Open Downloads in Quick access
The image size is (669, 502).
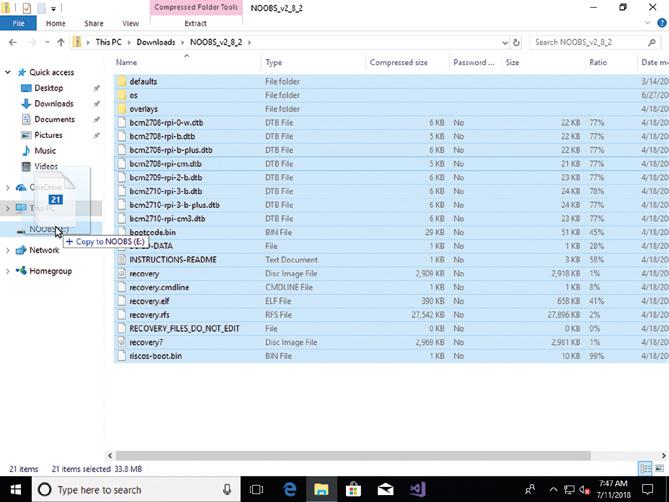tap(54, 104)
